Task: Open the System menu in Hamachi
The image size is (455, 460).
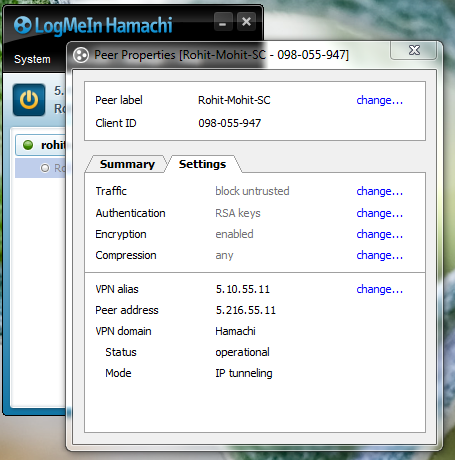Action: [32, 59]
